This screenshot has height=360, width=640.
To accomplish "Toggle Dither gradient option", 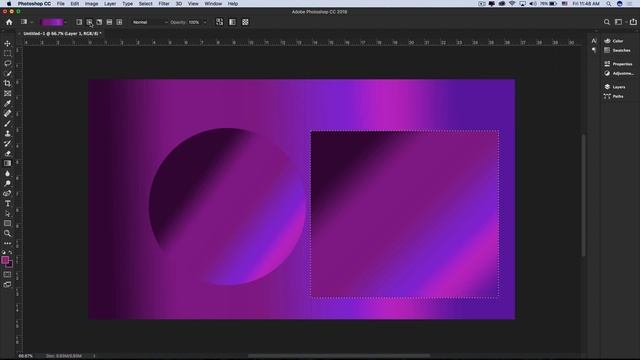I will [x=232, y=22].
